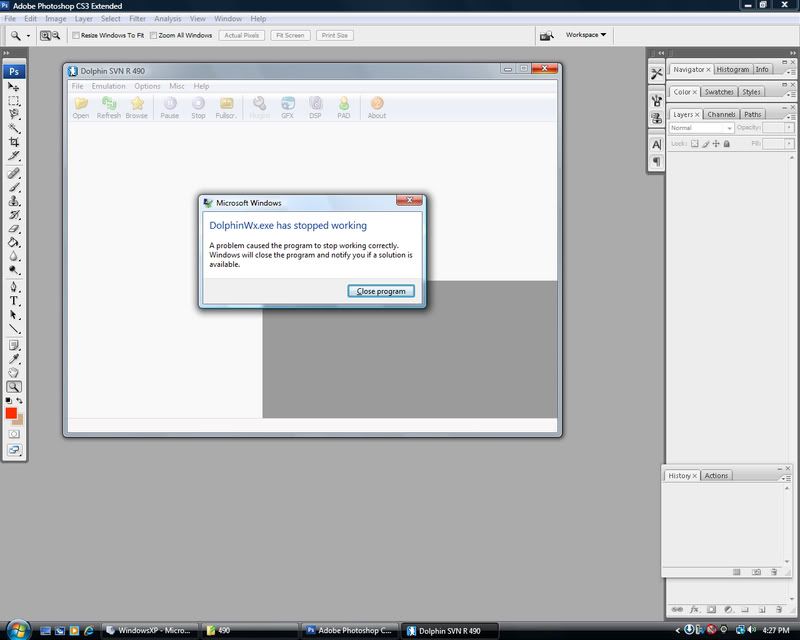This screenshot has height=640, width=800.
Task: Open the Image menu in Photoshop
Action: 56,18
